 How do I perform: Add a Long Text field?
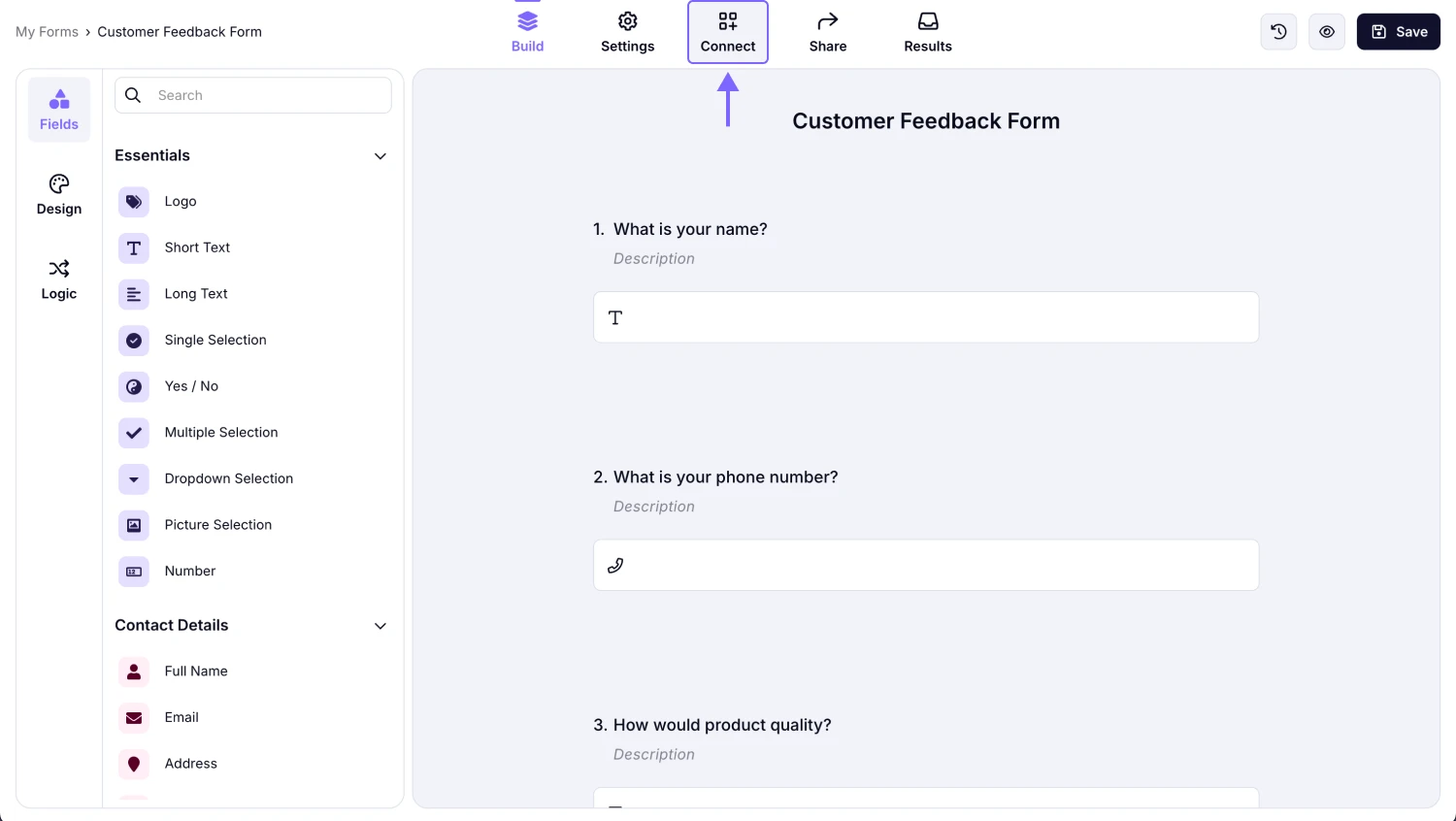pyautogui.click(x=133, y=294)
